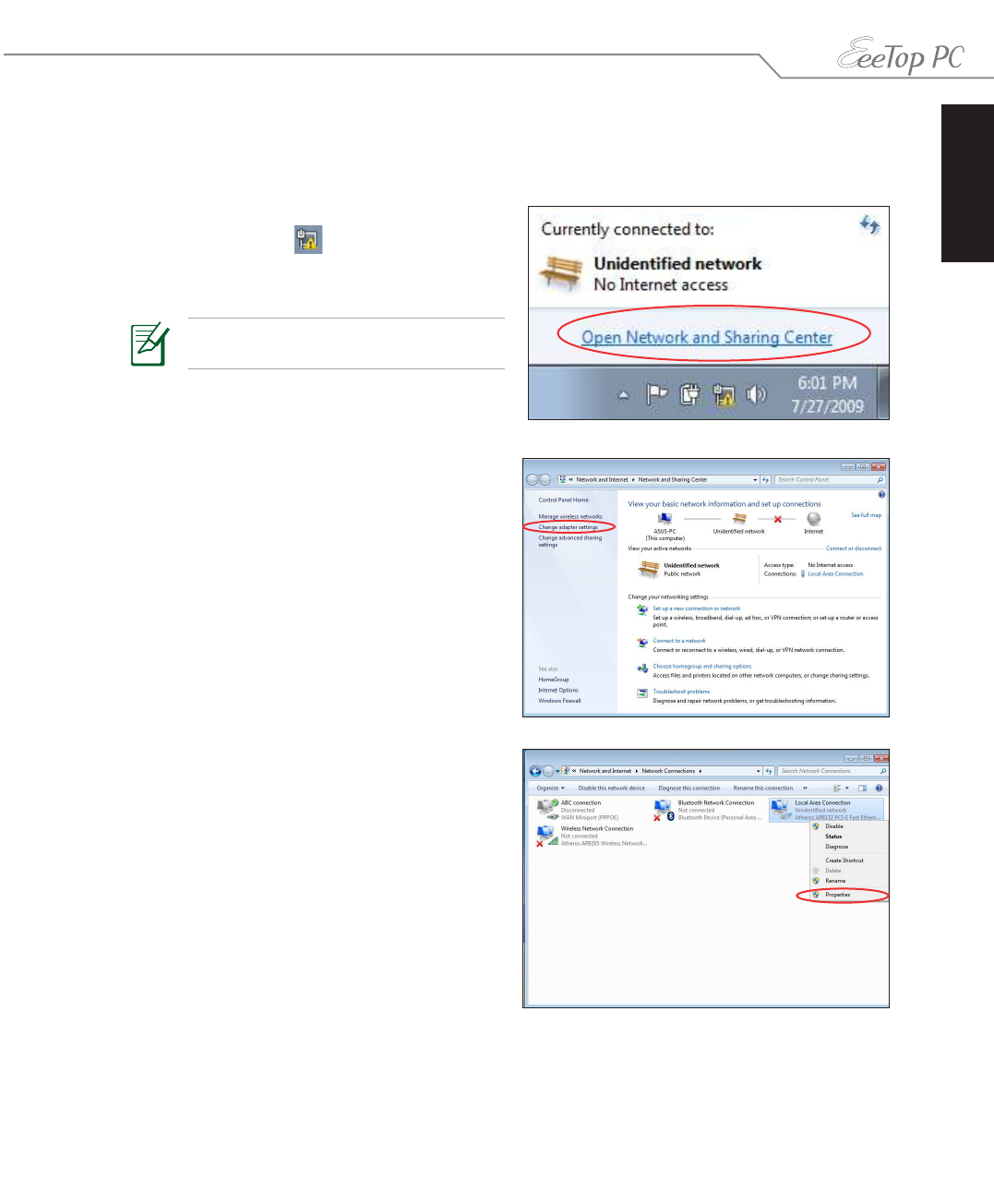This screenshot has width=994, height=1204.
Task: Click the Set up a new connection icon
Action: point(642,610)
